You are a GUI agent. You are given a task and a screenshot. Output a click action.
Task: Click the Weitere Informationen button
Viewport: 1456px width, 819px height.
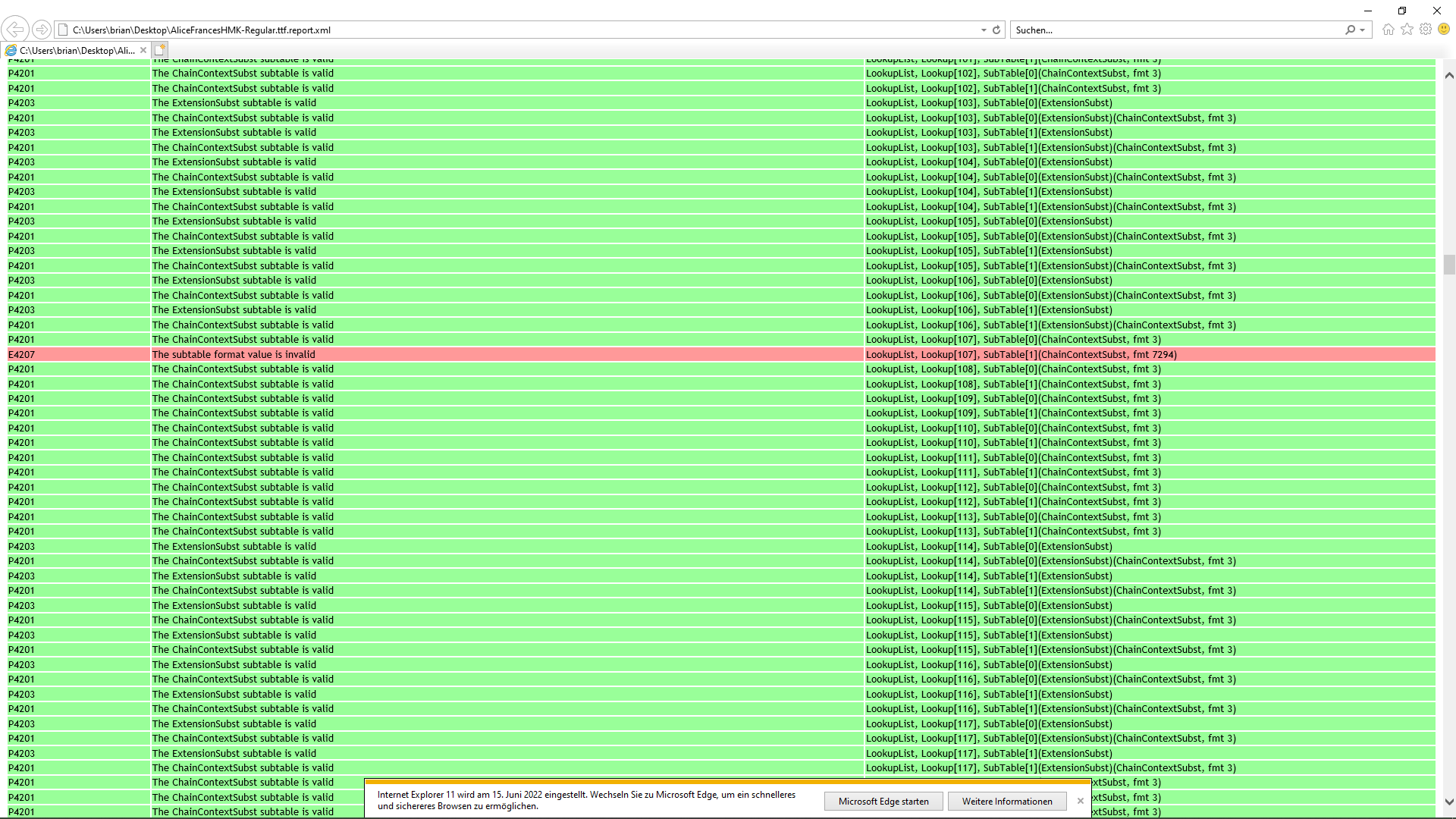point(1006,801)
